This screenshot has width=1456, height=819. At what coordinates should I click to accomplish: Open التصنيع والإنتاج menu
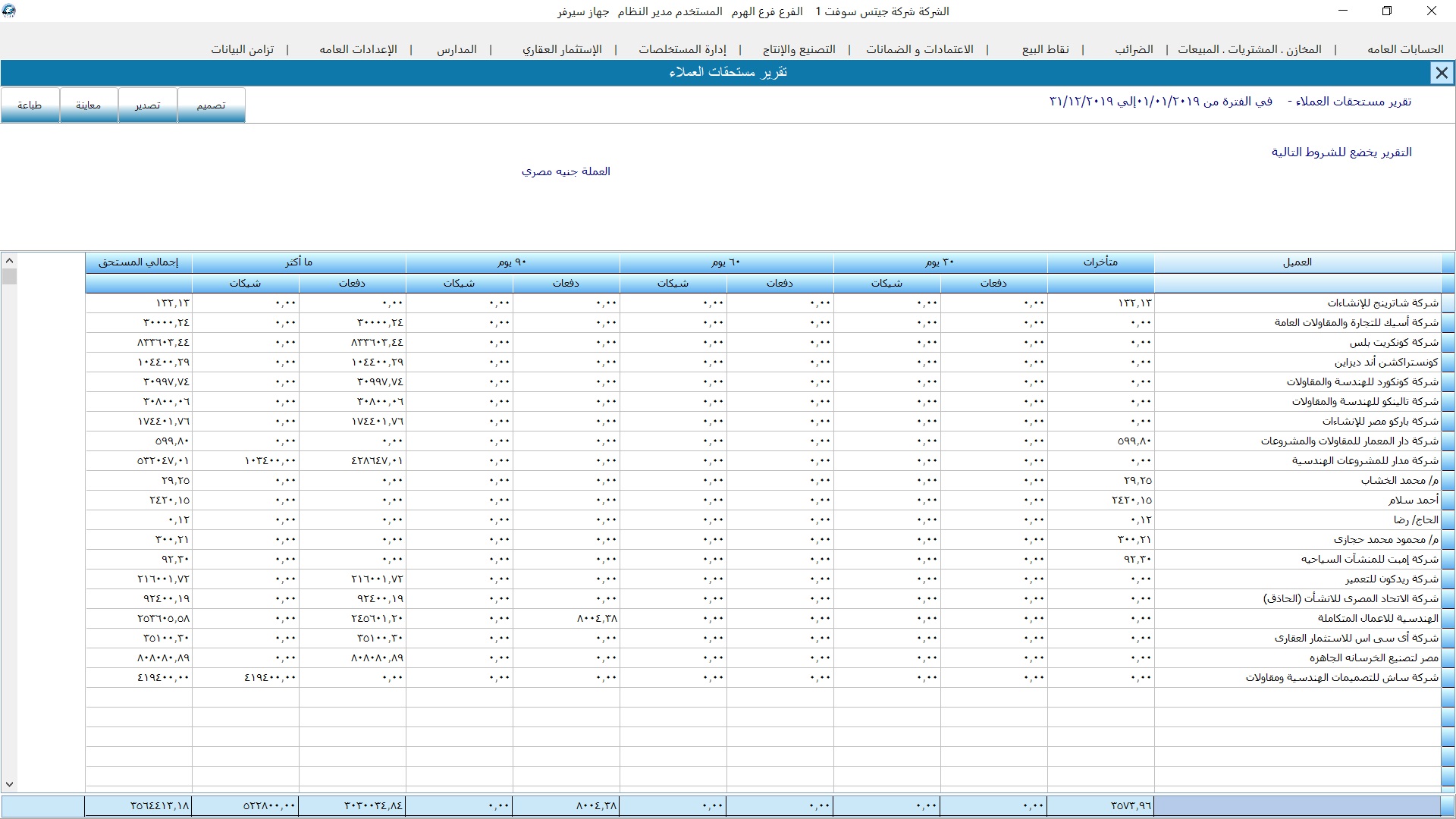pos(799,49)
